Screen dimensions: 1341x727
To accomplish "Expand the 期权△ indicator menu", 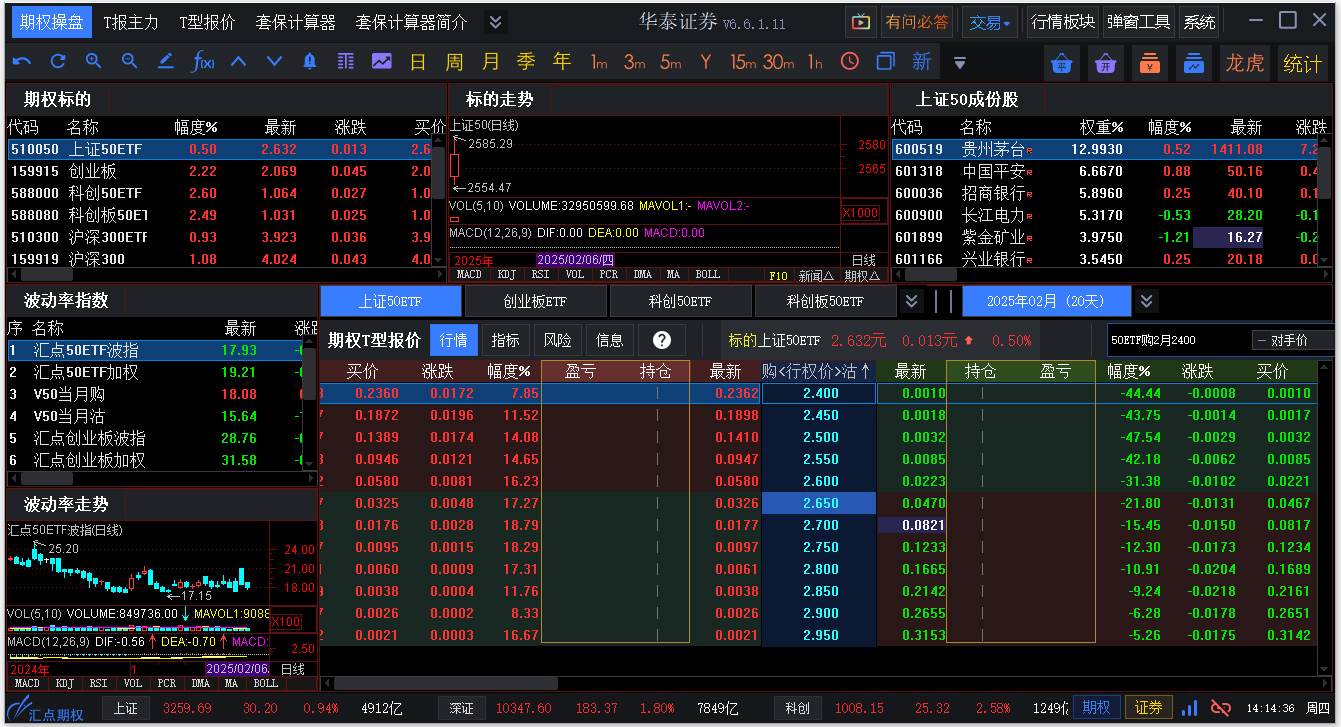I will click(862, 276).
